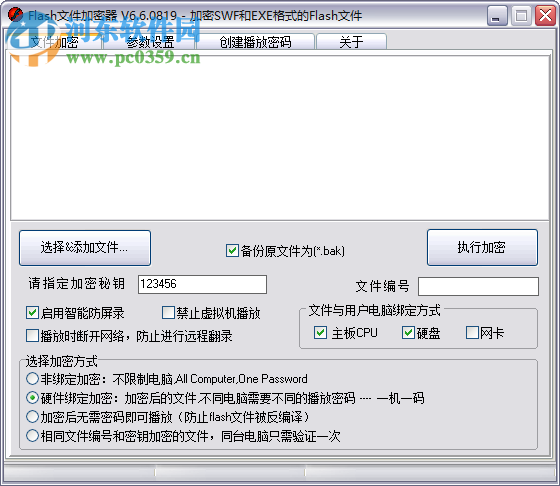The height and width of the screenshot is (486, 560).
Task: Click the empty file list area
Action: click(x=280, y=137)
